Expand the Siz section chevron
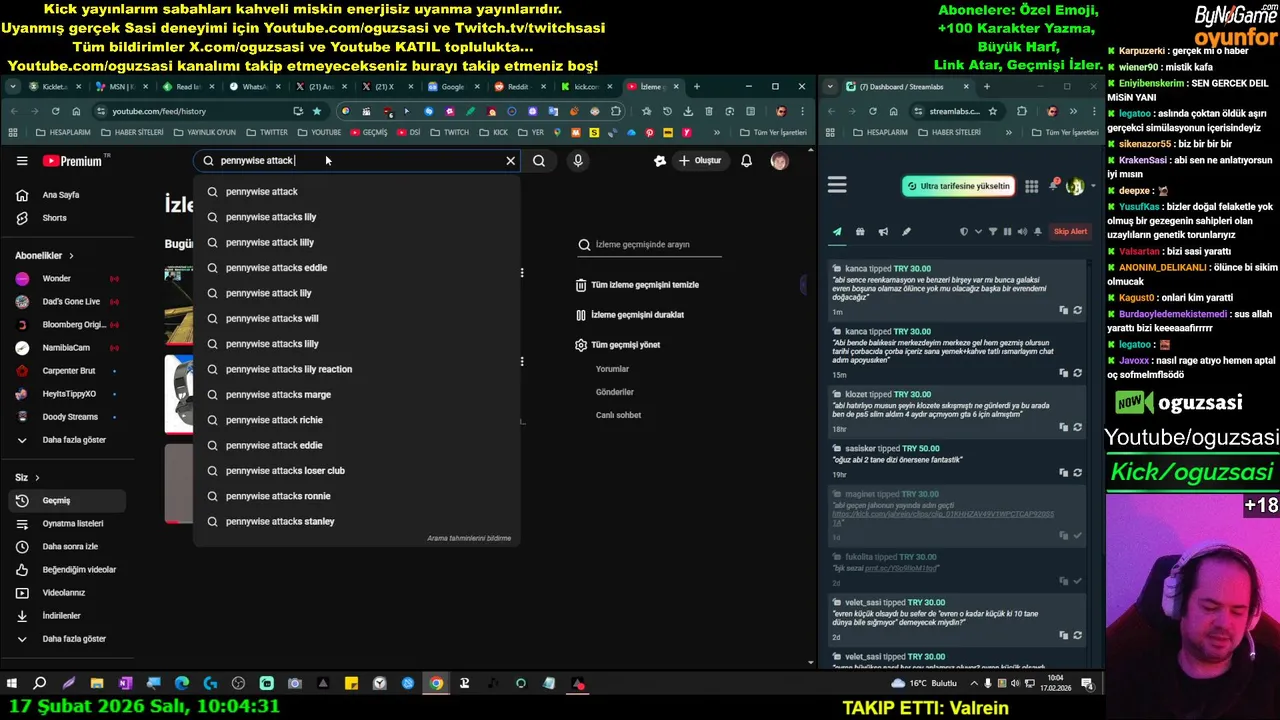1280x720 pixels. coord(37,478)
